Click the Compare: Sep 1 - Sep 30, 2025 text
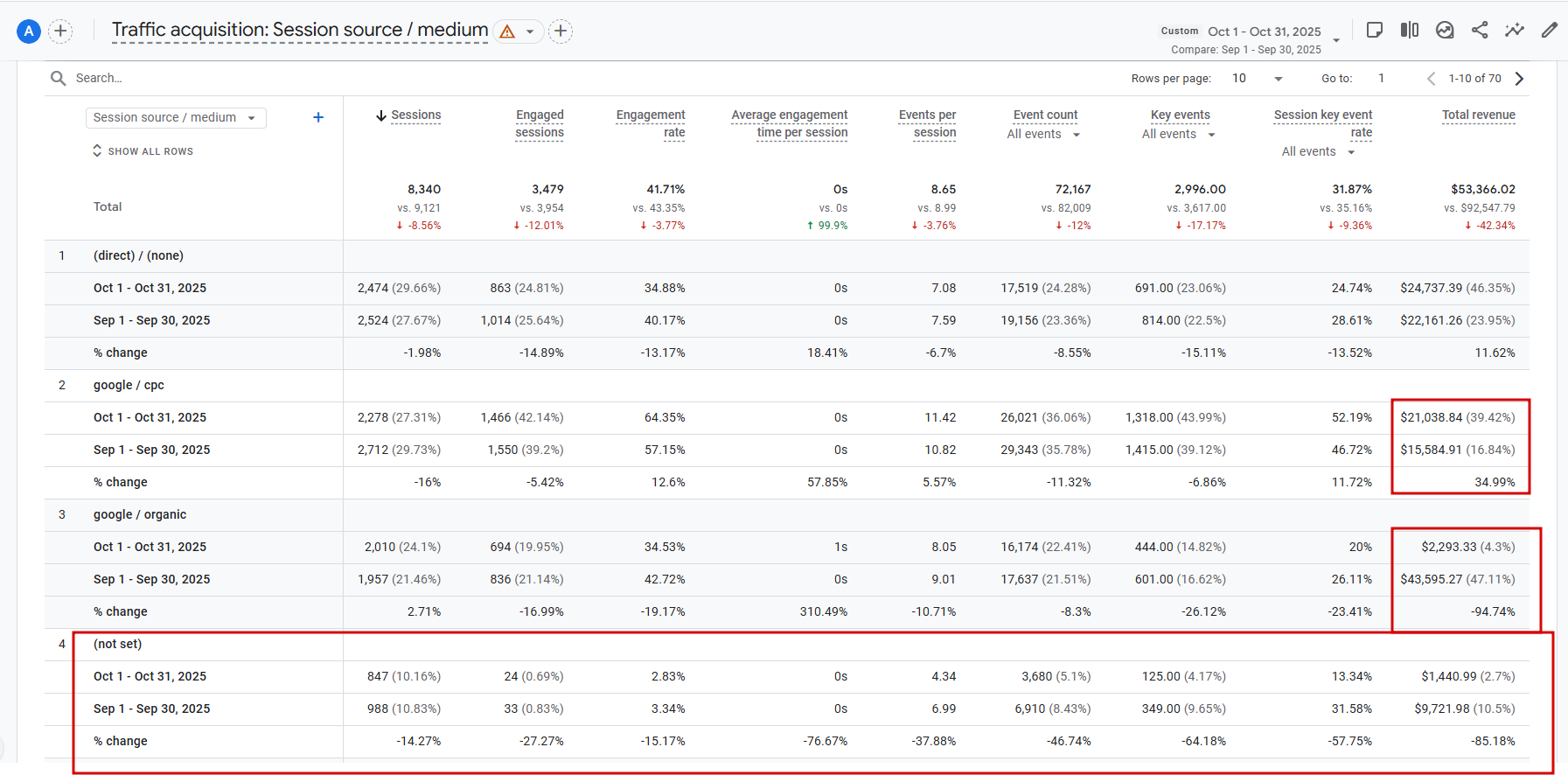 [1246, 50]
